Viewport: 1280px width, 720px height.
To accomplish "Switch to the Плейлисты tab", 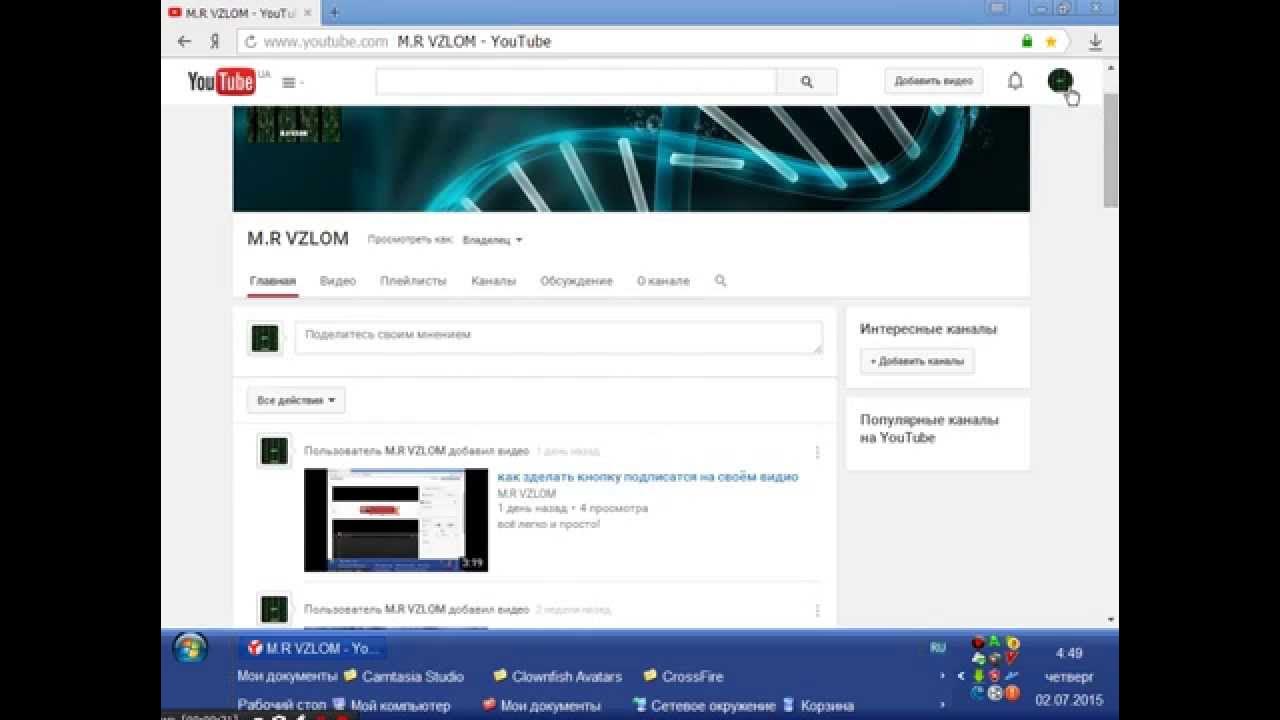I will pos(413,281).
